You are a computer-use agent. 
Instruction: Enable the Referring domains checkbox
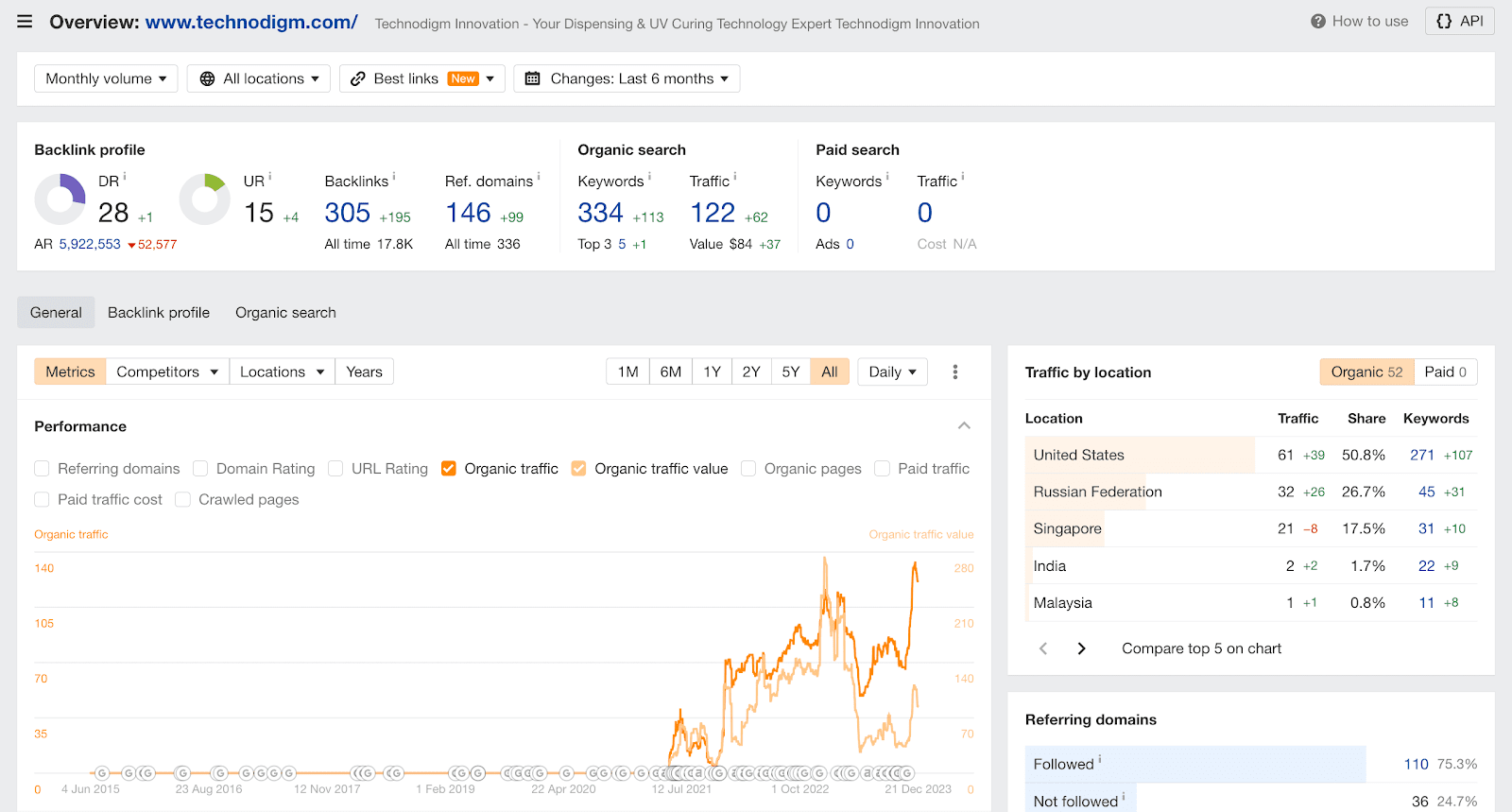click(42, 469)
